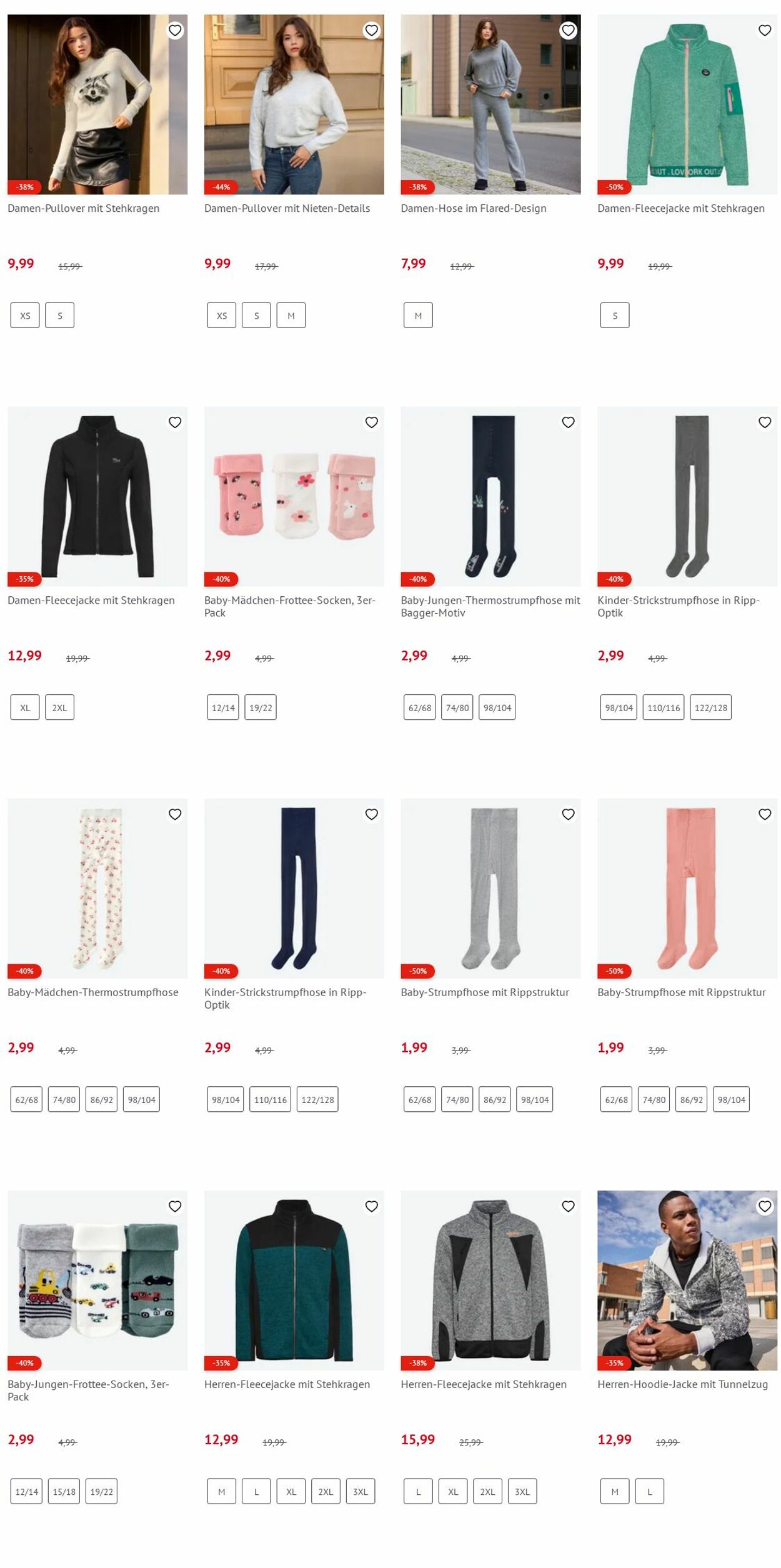Favorite Baby-Jungen-Frottee-Socken 3er-Pack
Image resolution: width=781 pixels, height=1568 pixels.
[175, 1206]
